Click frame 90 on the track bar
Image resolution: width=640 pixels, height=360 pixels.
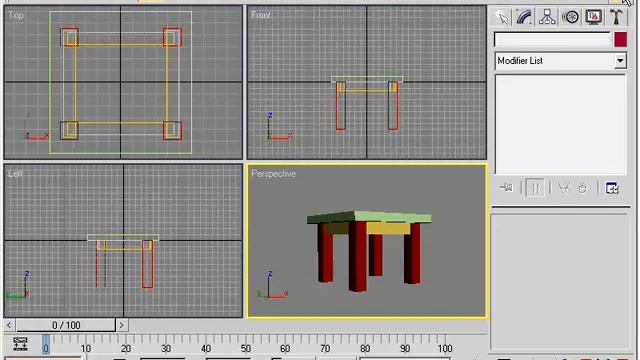[x=405, y=349]
